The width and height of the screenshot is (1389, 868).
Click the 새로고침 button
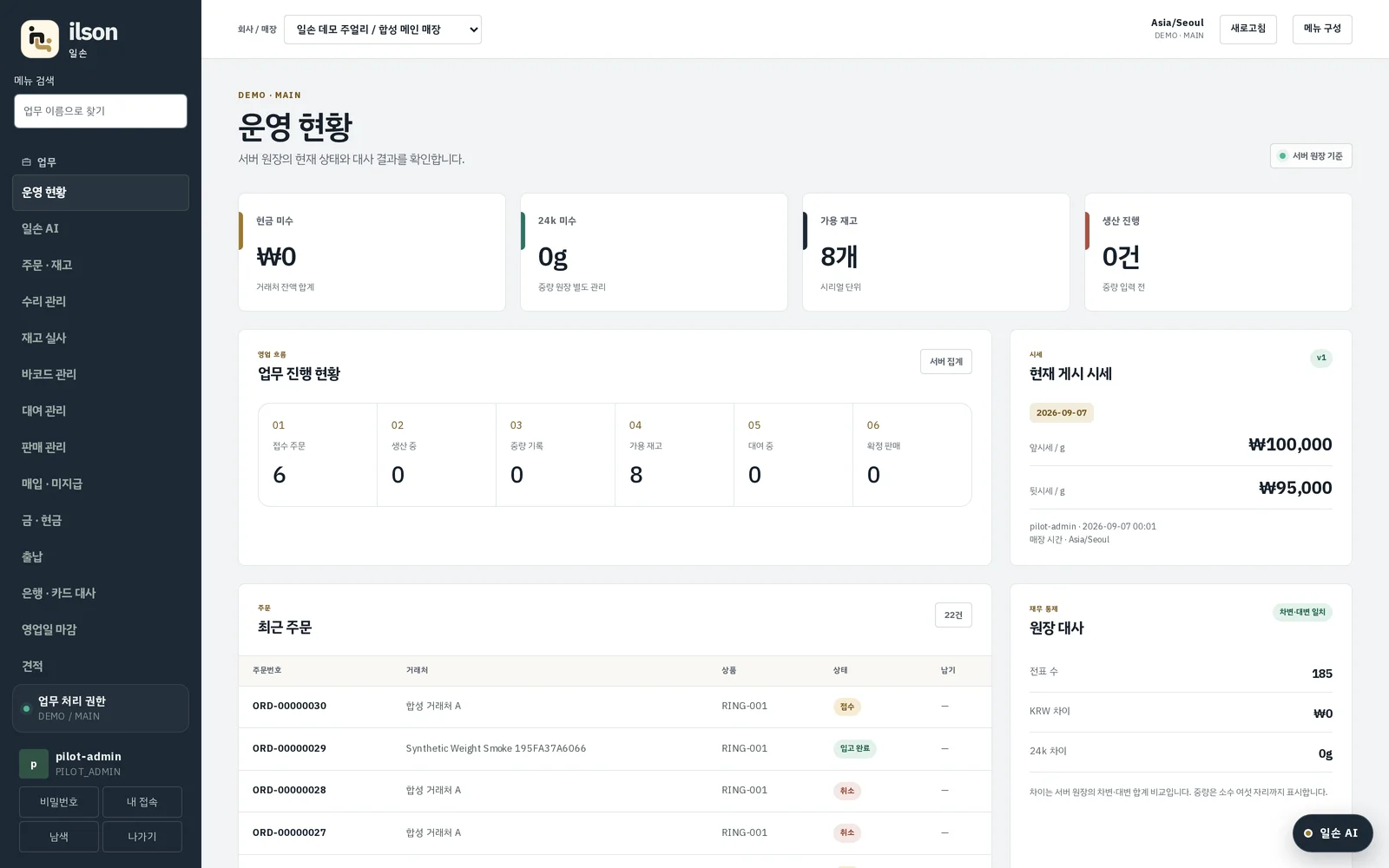[1247, 30]
